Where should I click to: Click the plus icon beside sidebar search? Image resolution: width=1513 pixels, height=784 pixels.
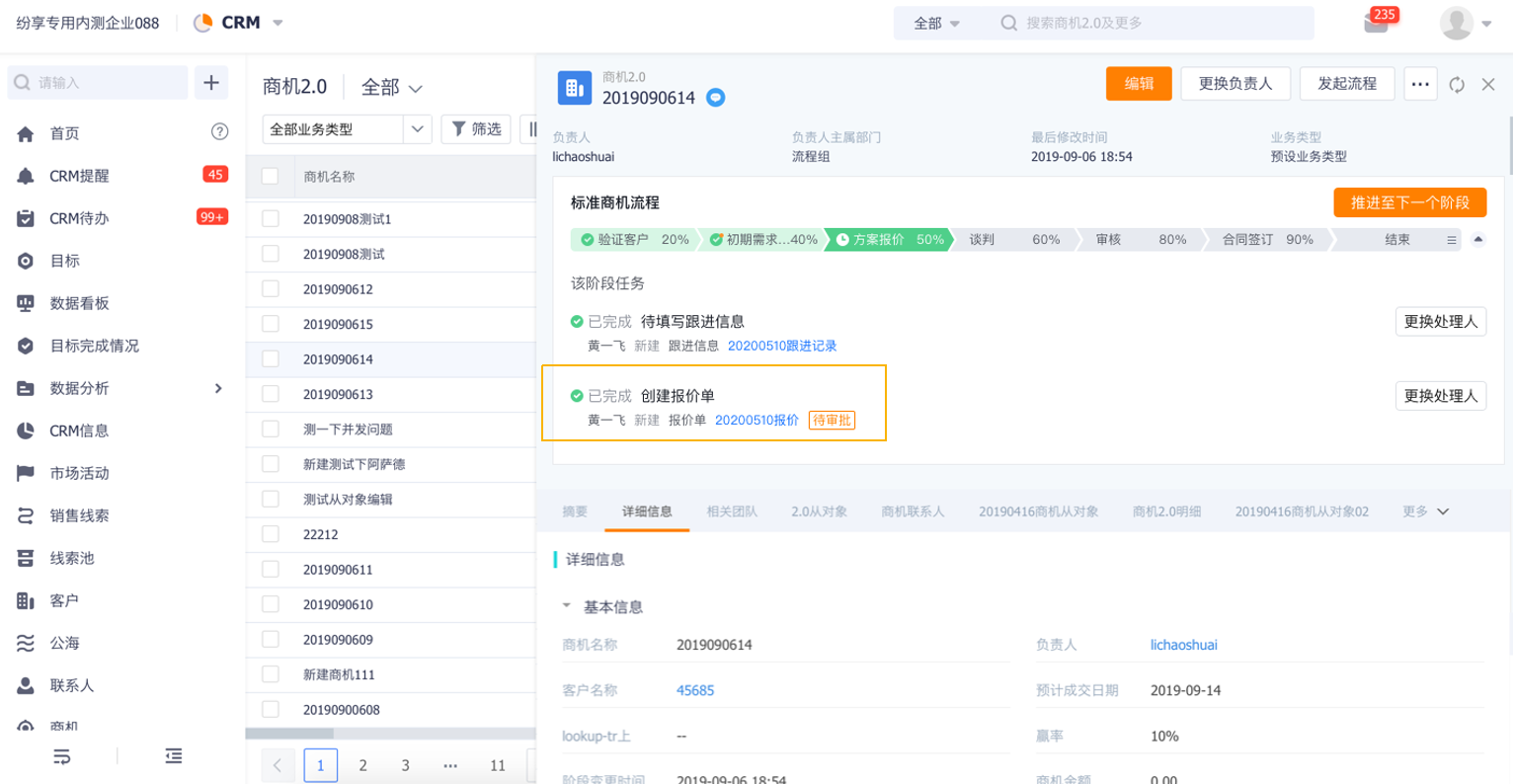(x=211, y=83)
